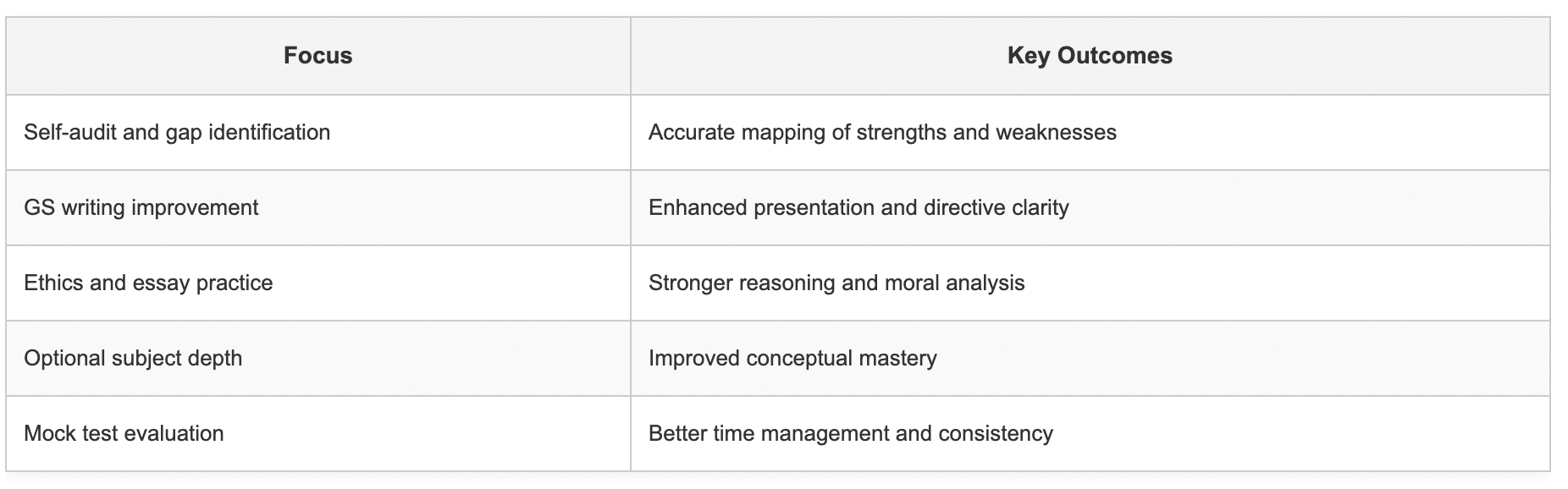Select the 'Self-audit and gap identification' cell
The height and width of the screenshot is (489, 1568).
(x=177, y=133)
